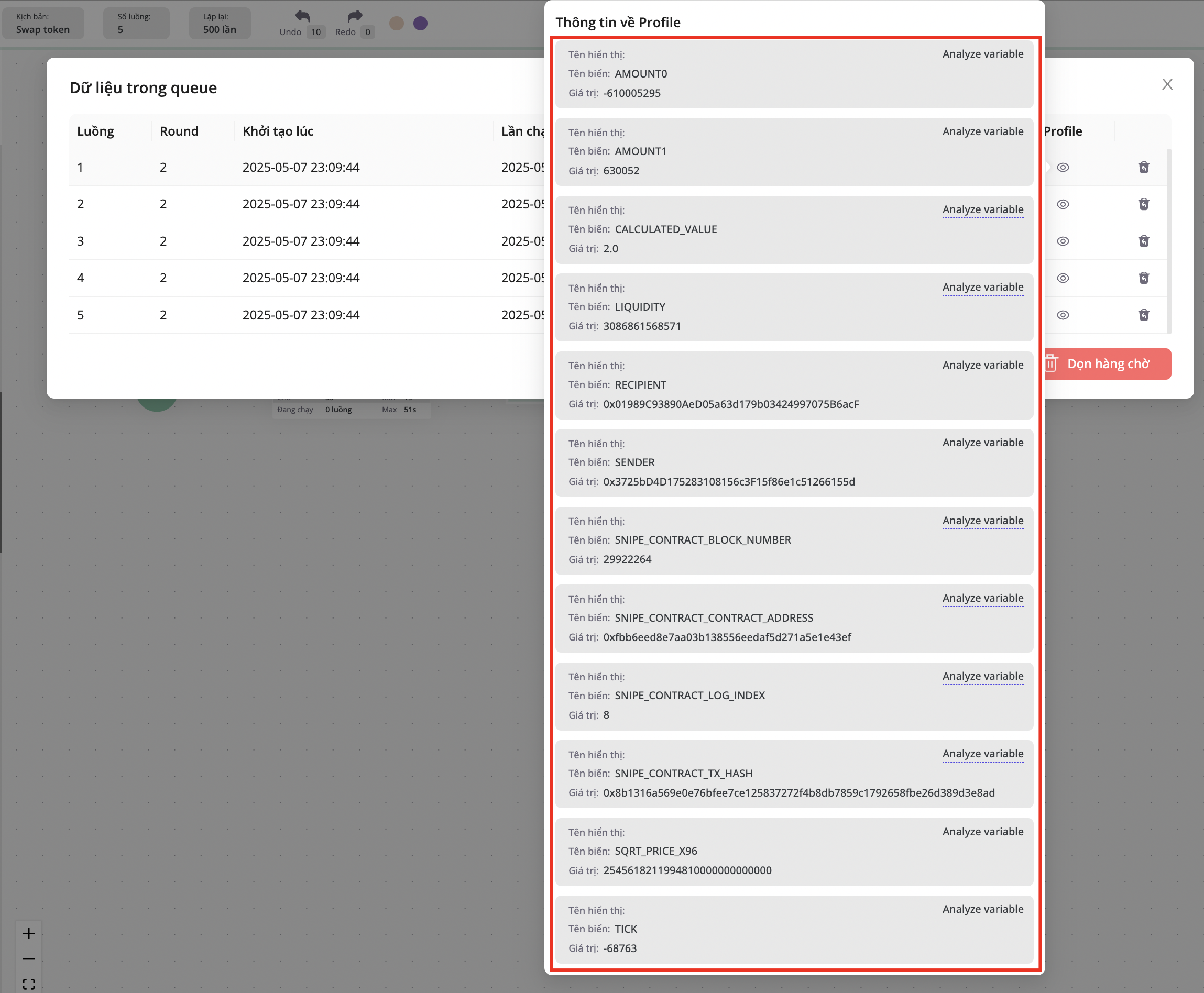
Task: Click the Khởi tạo lúc column header
Action: click(278, 131)
